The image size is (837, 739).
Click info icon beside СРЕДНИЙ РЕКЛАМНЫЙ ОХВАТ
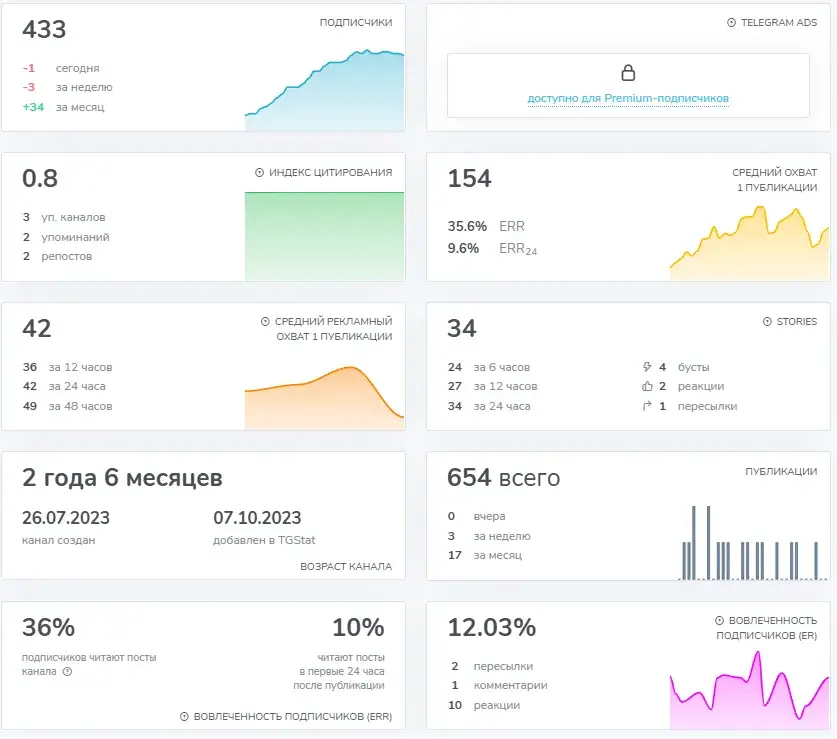pyautogui.click(x=265, y=321)
